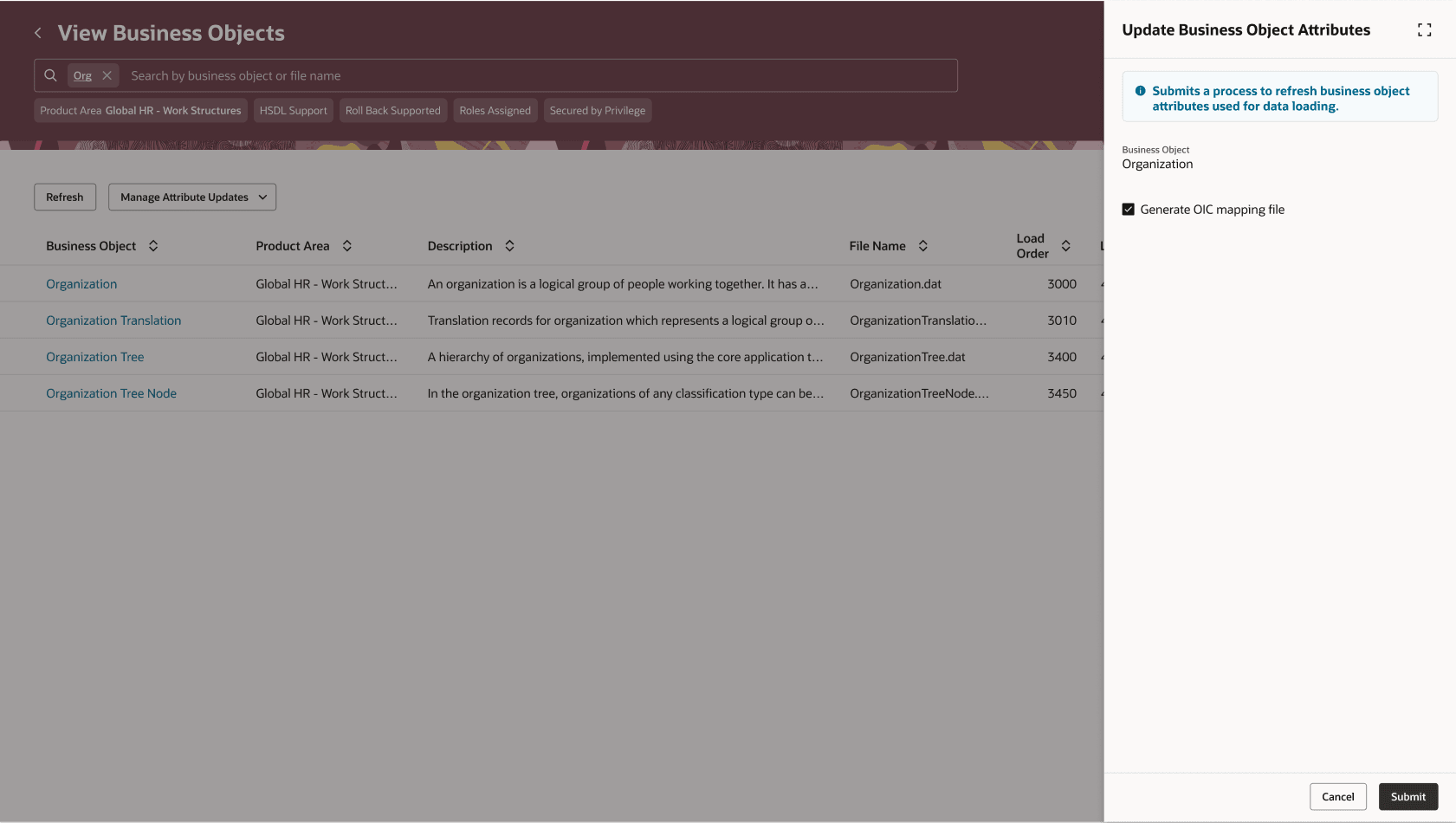
Task: Click the OrganizationTranslatio… file name cell
Action: 918,321
